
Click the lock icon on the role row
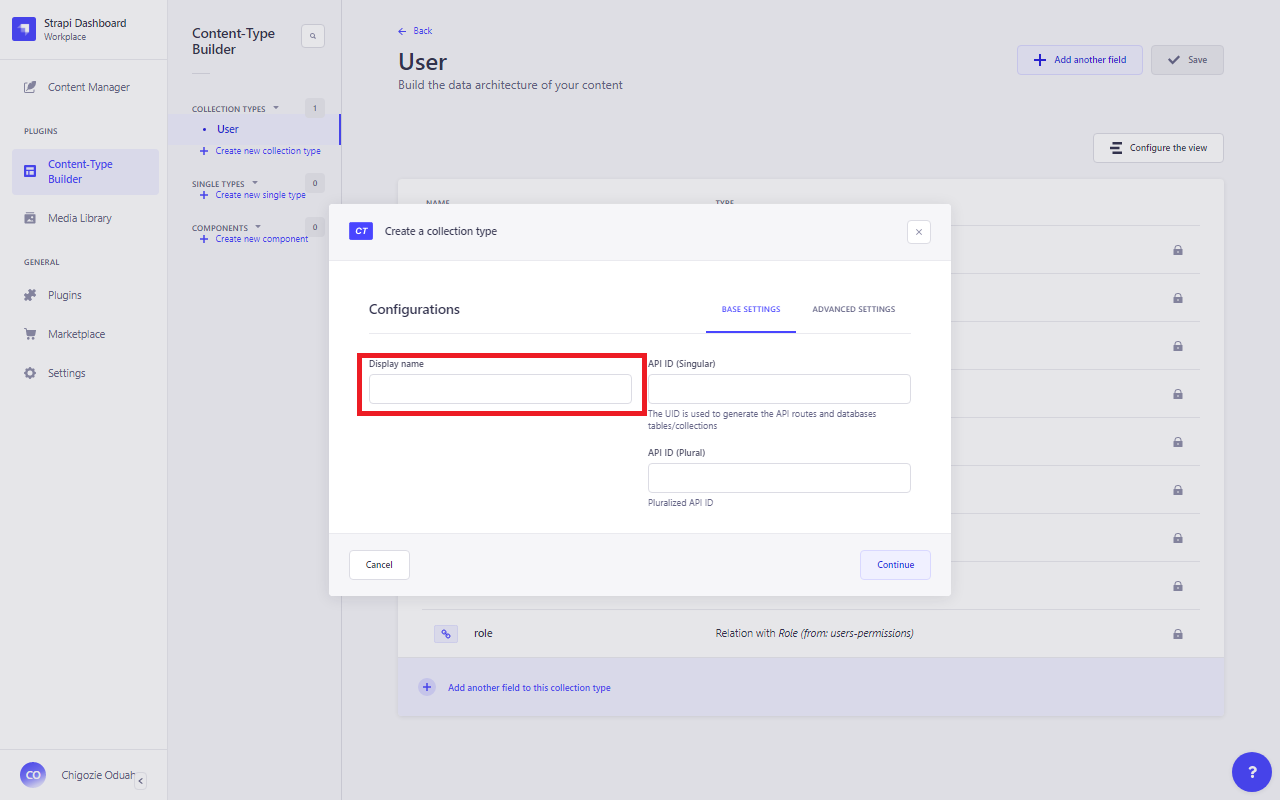pos(1177,634)
